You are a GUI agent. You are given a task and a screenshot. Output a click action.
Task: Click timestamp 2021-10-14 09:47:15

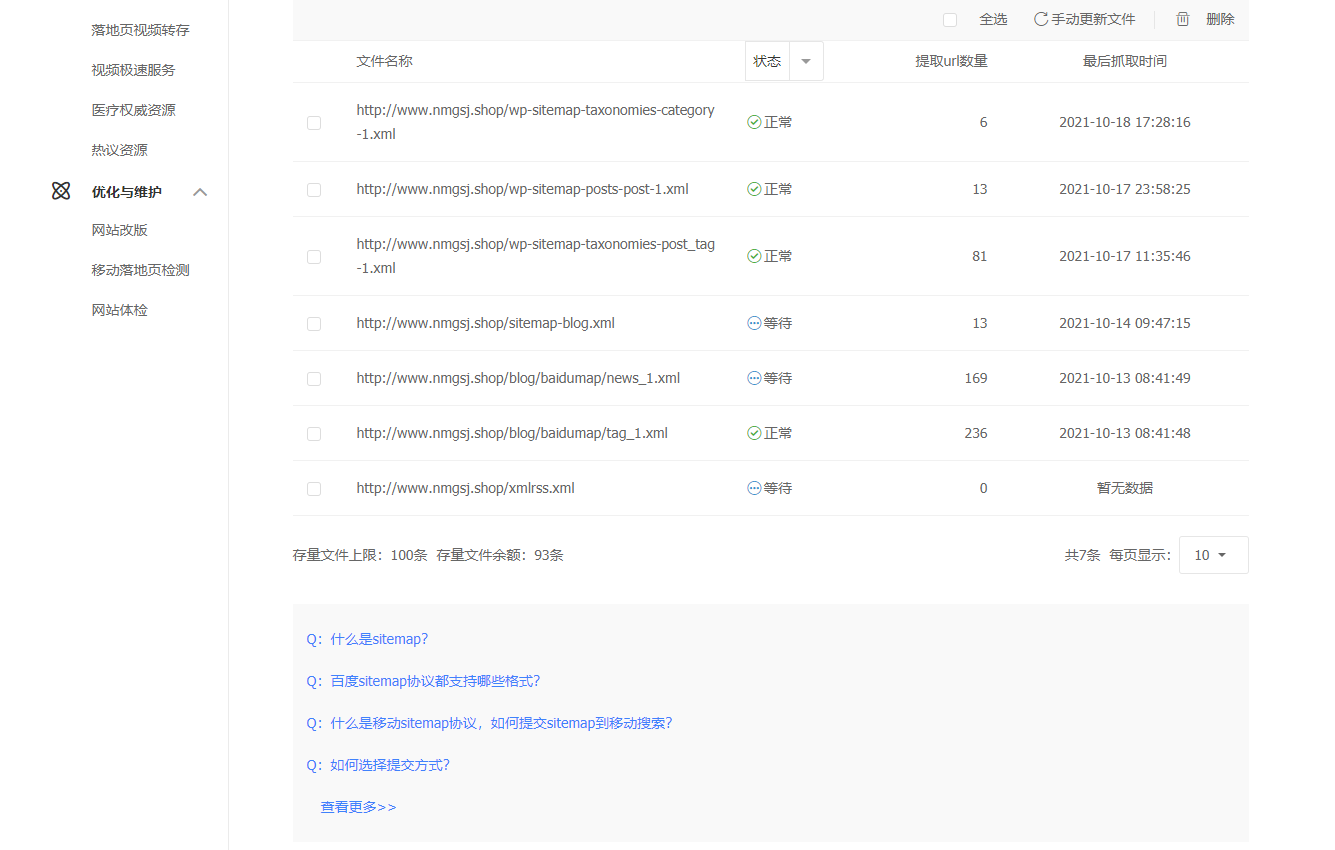(x=1125, y=323)
